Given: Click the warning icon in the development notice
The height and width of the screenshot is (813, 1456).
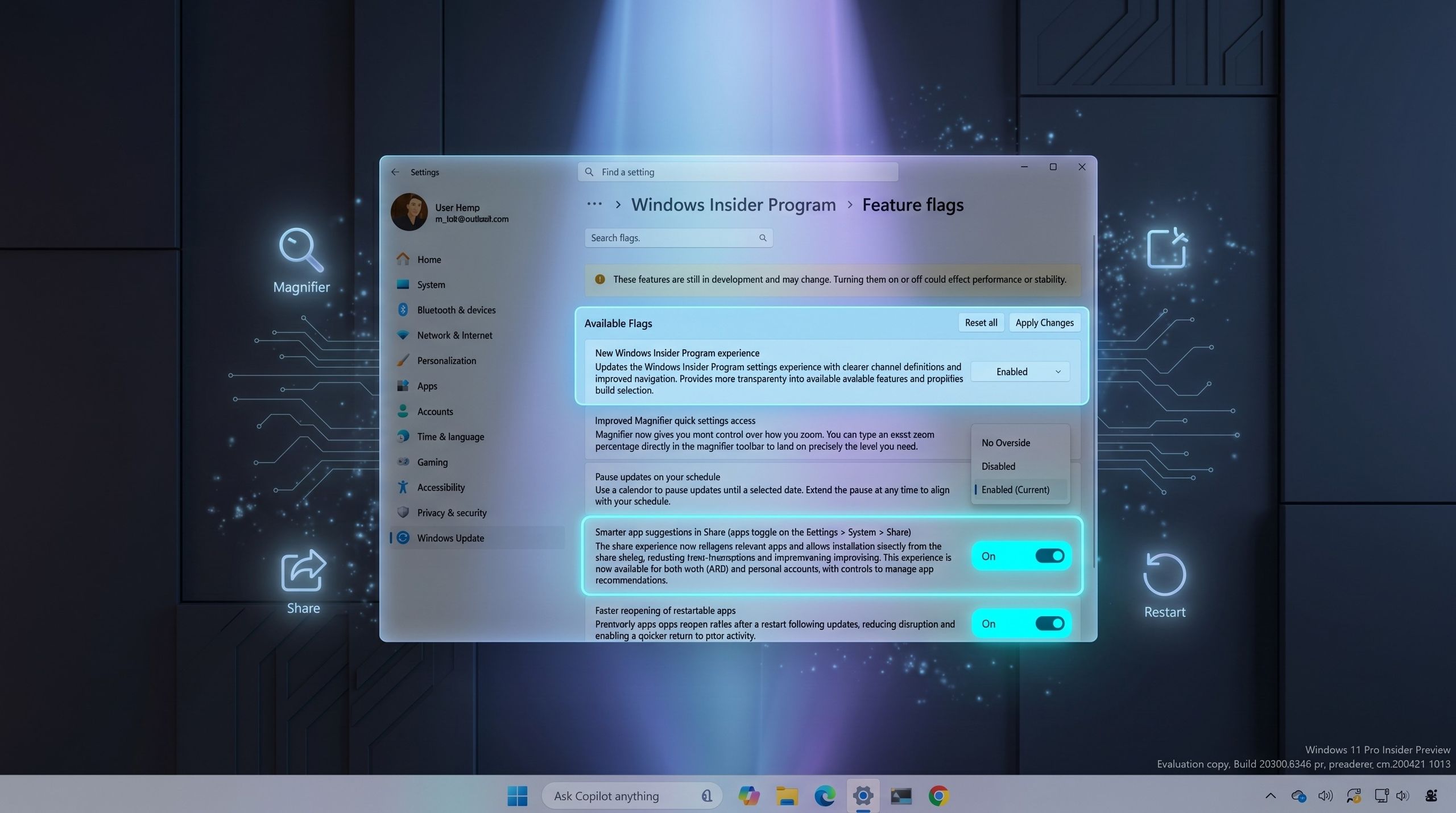Looking at the screenshot, I should click(x=599, y=279).
